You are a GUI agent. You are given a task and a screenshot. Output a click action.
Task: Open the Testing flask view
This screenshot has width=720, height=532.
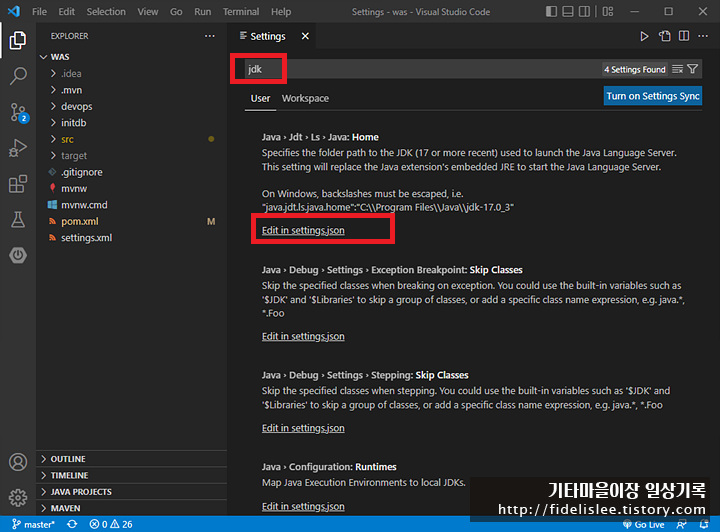[18, 220]
